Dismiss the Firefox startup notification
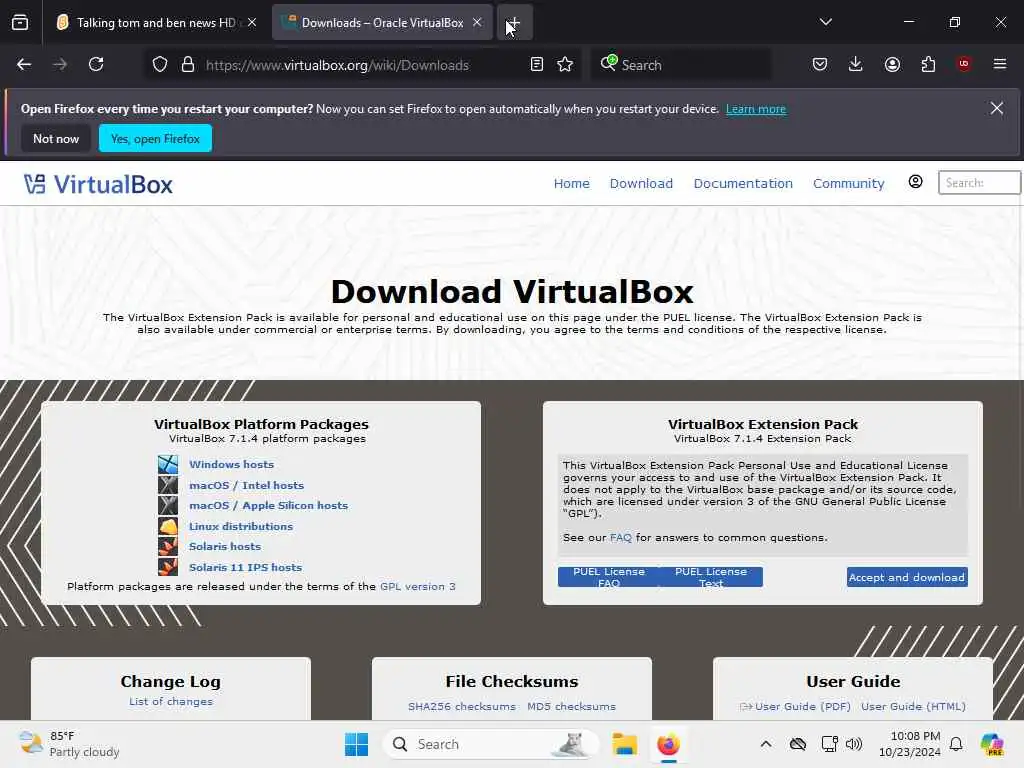 pyautogui.click(x=997, y=108)
